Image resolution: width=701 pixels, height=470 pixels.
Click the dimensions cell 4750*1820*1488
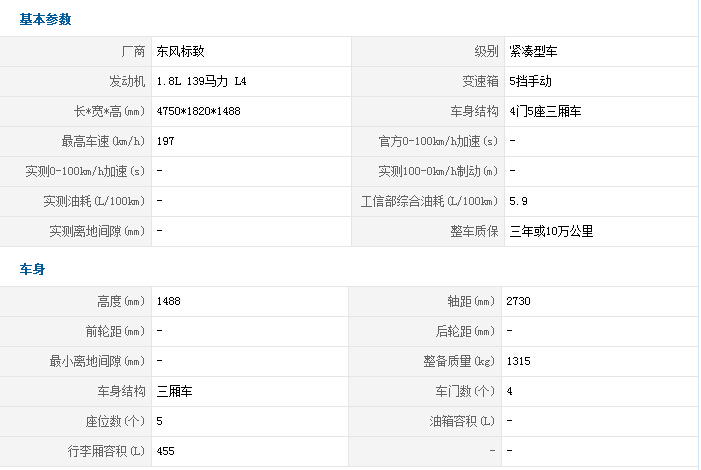point(199,111)
